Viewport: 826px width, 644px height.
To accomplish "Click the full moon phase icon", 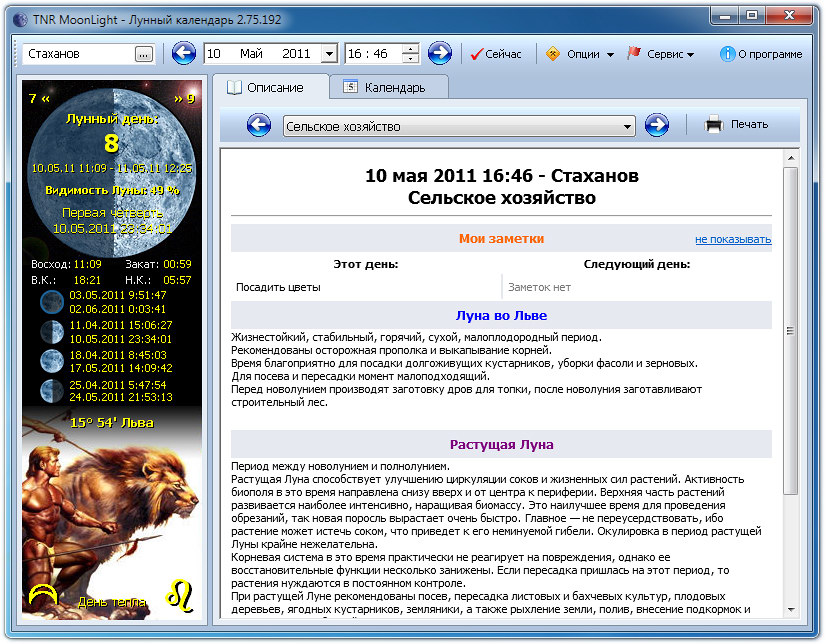I will coord(52,361).
